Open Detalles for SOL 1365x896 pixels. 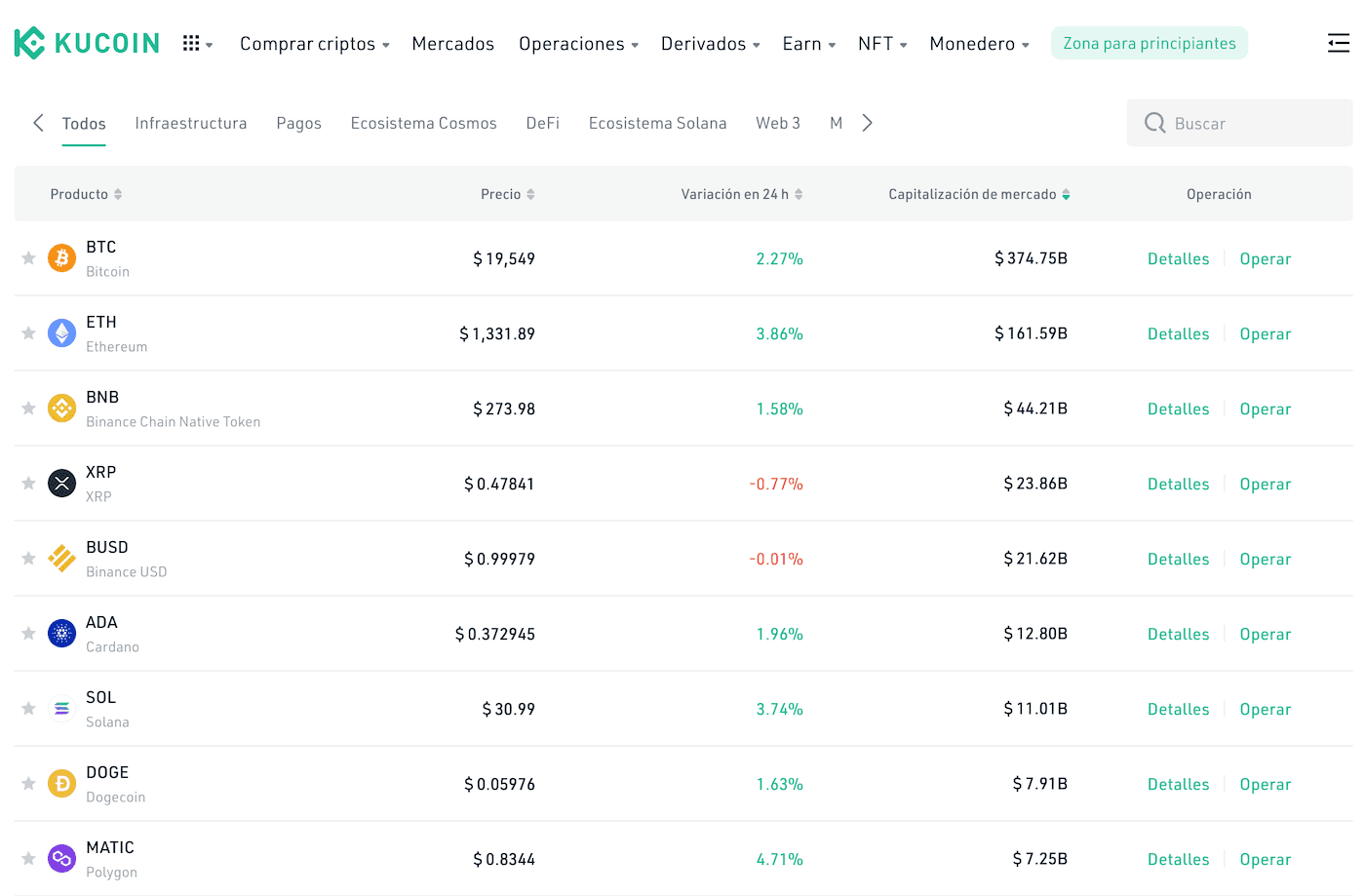pyautogui.click(x=1179, y=710)
